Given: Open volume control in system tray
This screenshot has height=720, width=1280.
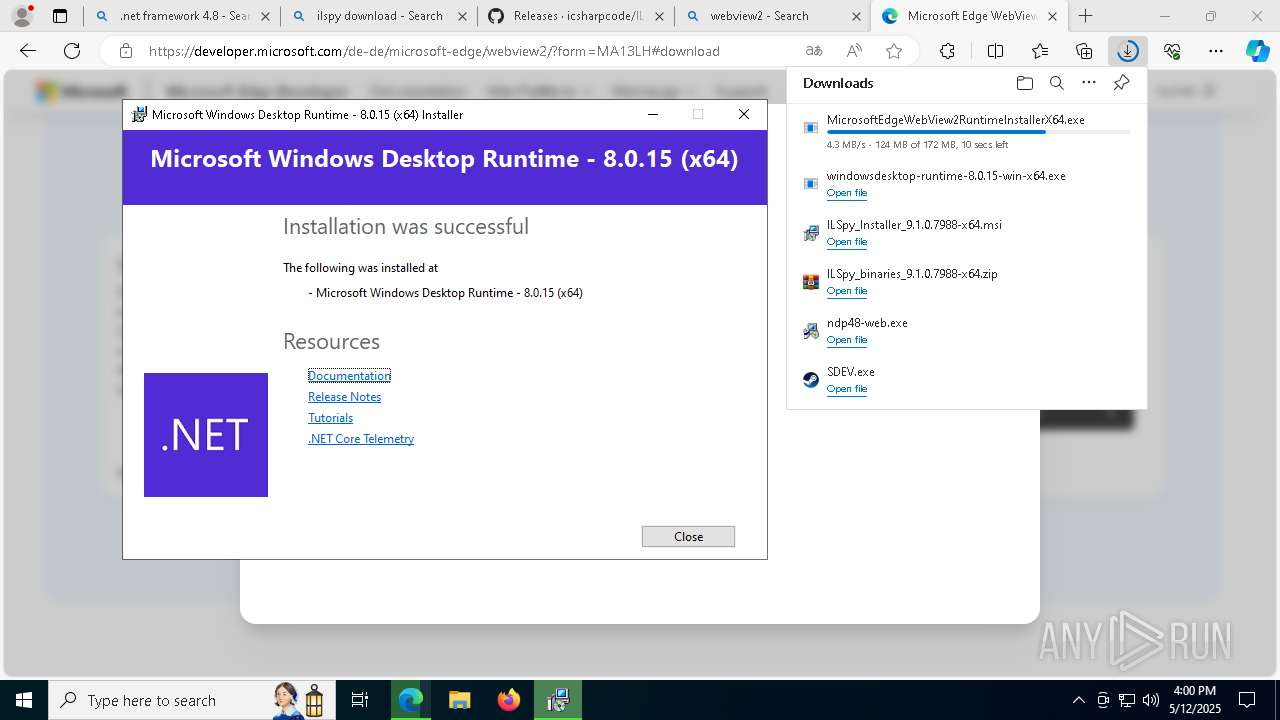Looking at the screenshot, I should 1151,700.
